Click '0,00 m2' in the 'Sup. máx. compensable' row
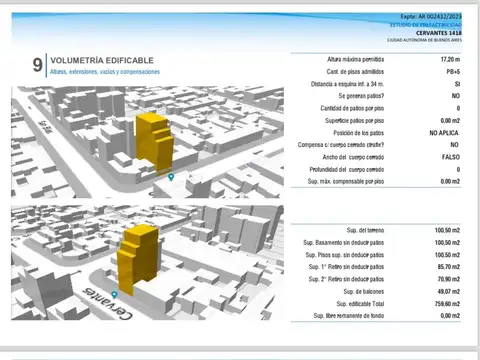Screen dimensions: 480x360 point(450,181)
